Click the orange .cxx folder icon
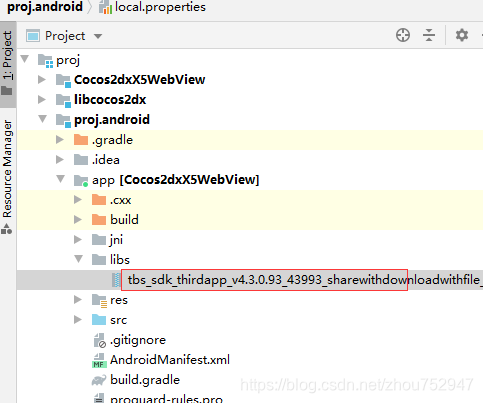Screen dimensions: 483x403 coord(99,200)
